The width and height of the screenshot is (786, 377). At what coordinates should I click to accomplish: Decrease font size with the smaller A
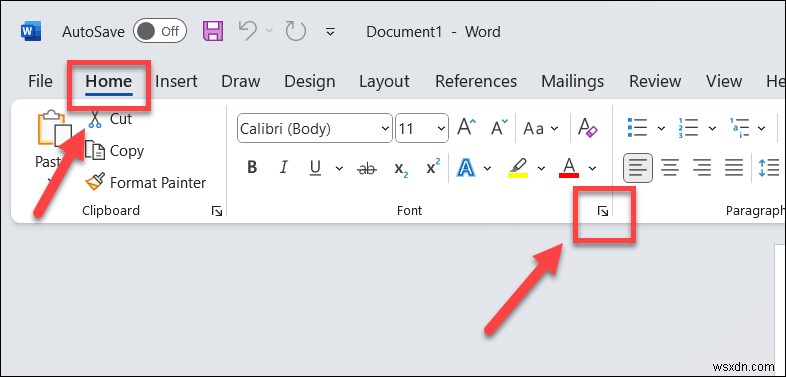499,128
